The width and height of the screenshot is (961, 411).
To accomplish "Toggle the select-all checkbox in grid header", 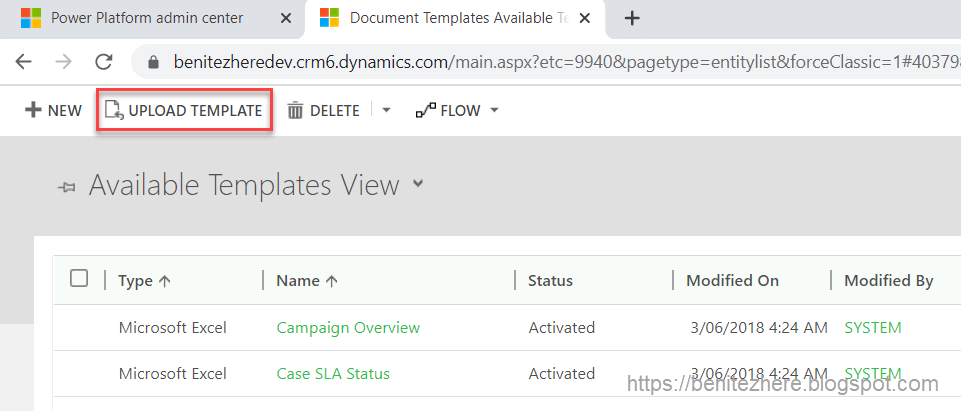I will [79, 279].
